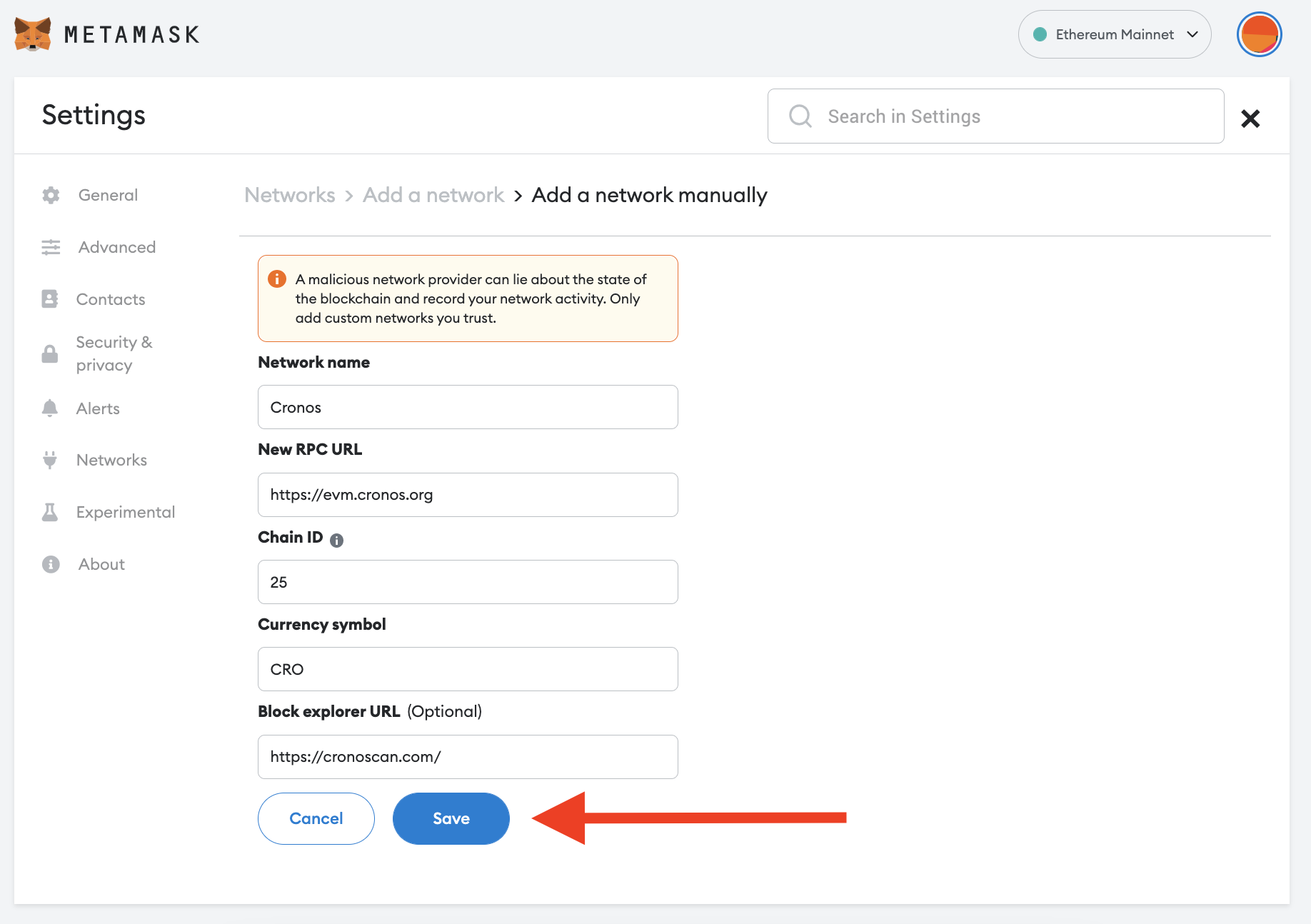Click the General gear icon

point(51,195)
